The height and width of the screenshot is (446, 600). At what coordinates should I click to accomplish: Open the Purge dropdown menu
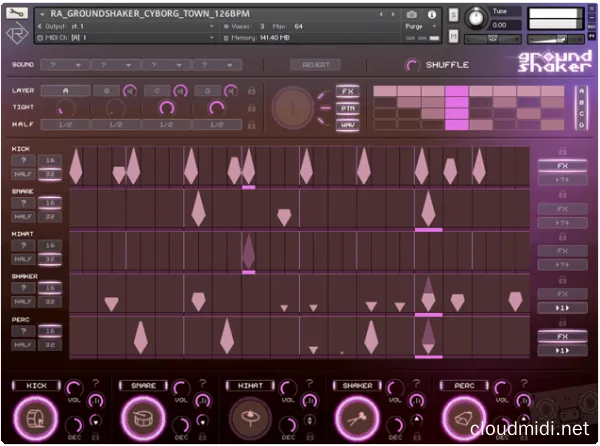421,26
